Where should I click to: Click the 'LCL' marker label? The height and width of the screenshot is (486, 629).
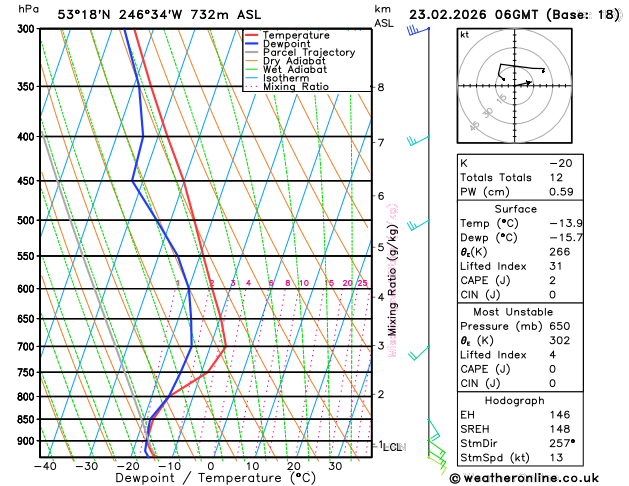392,447
